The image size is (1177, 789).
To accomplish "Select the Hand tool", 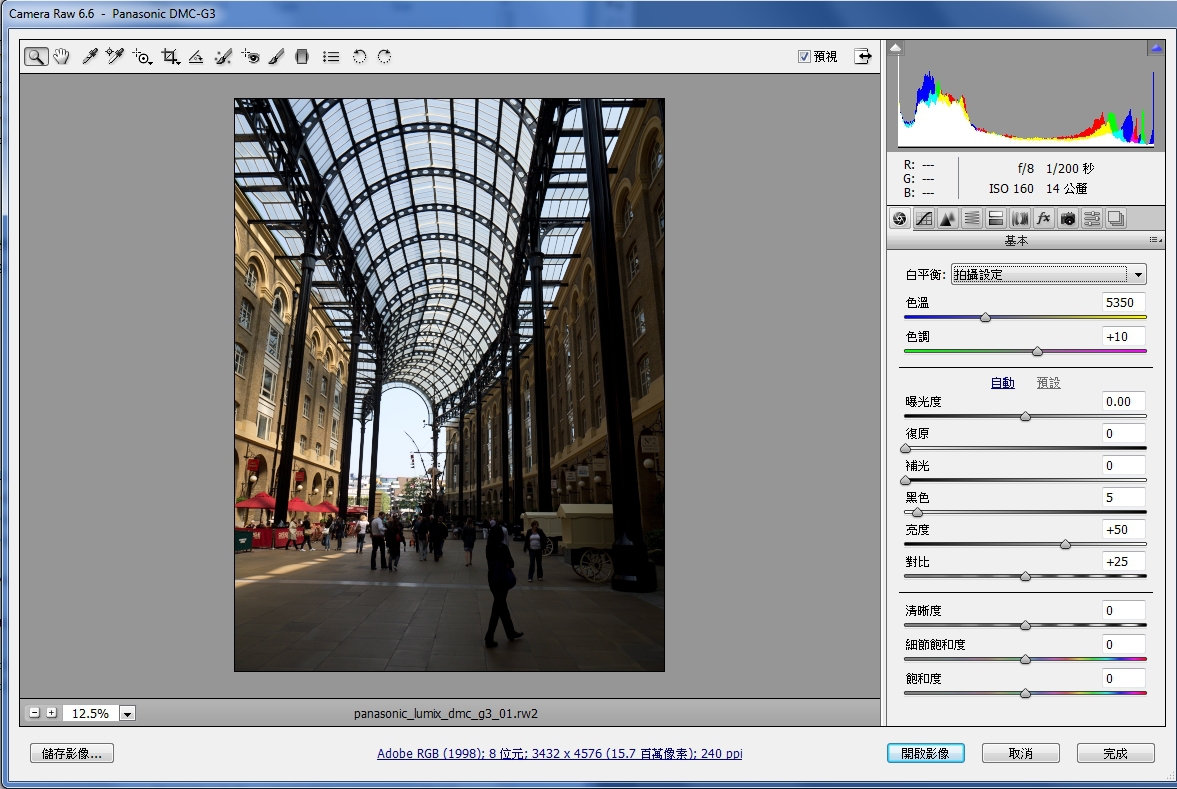I will (x=62, y=57).
